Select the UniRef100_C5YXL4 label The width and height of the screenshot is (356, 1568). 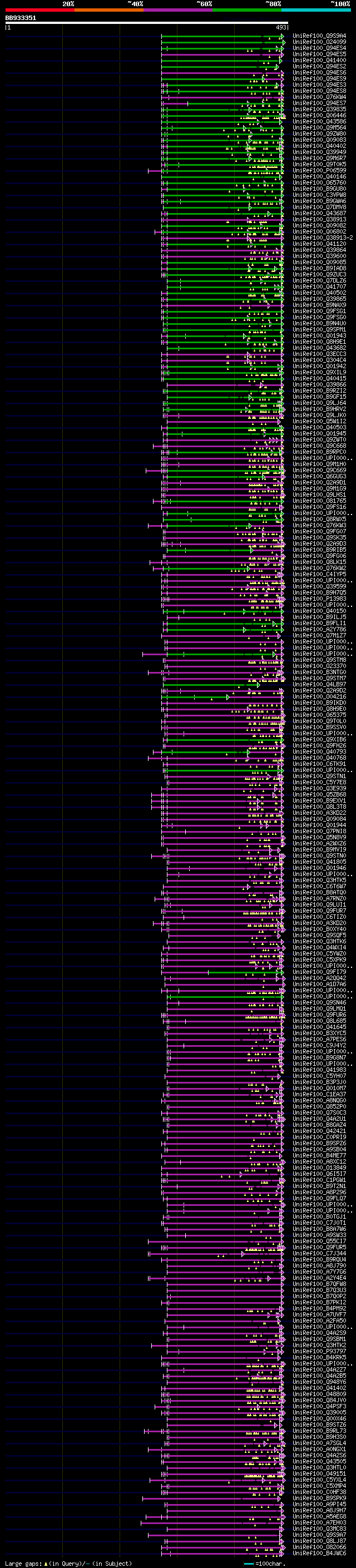coord(319,1480)
